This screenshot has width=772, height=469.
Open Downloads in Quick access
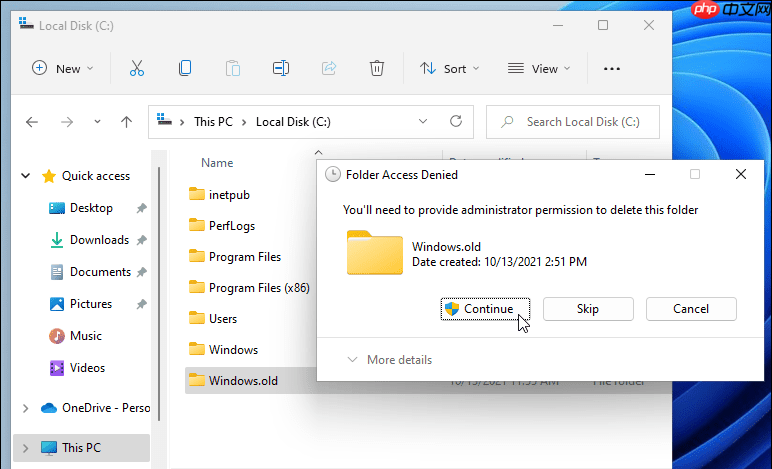pos(99,240)
